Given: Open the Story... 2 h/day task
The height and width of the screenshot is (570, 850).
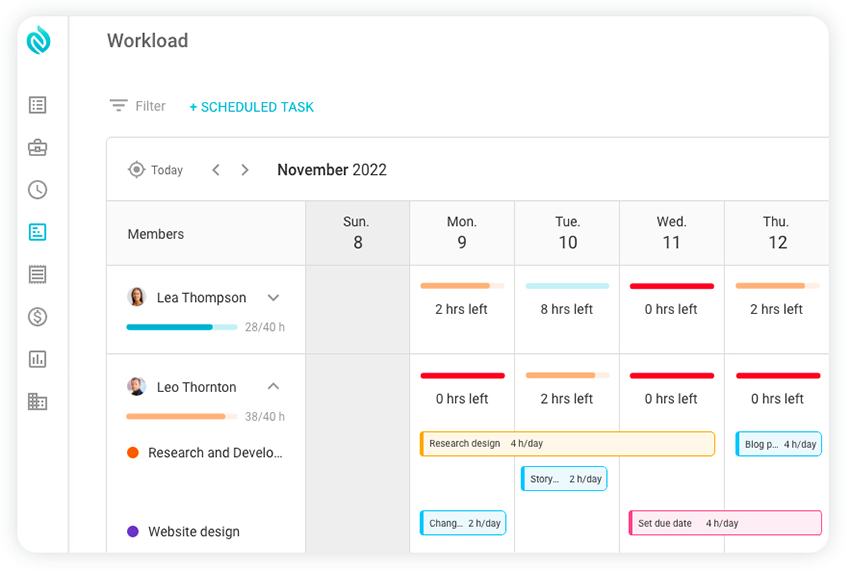Looking at the screenshot, I should 564,479.
